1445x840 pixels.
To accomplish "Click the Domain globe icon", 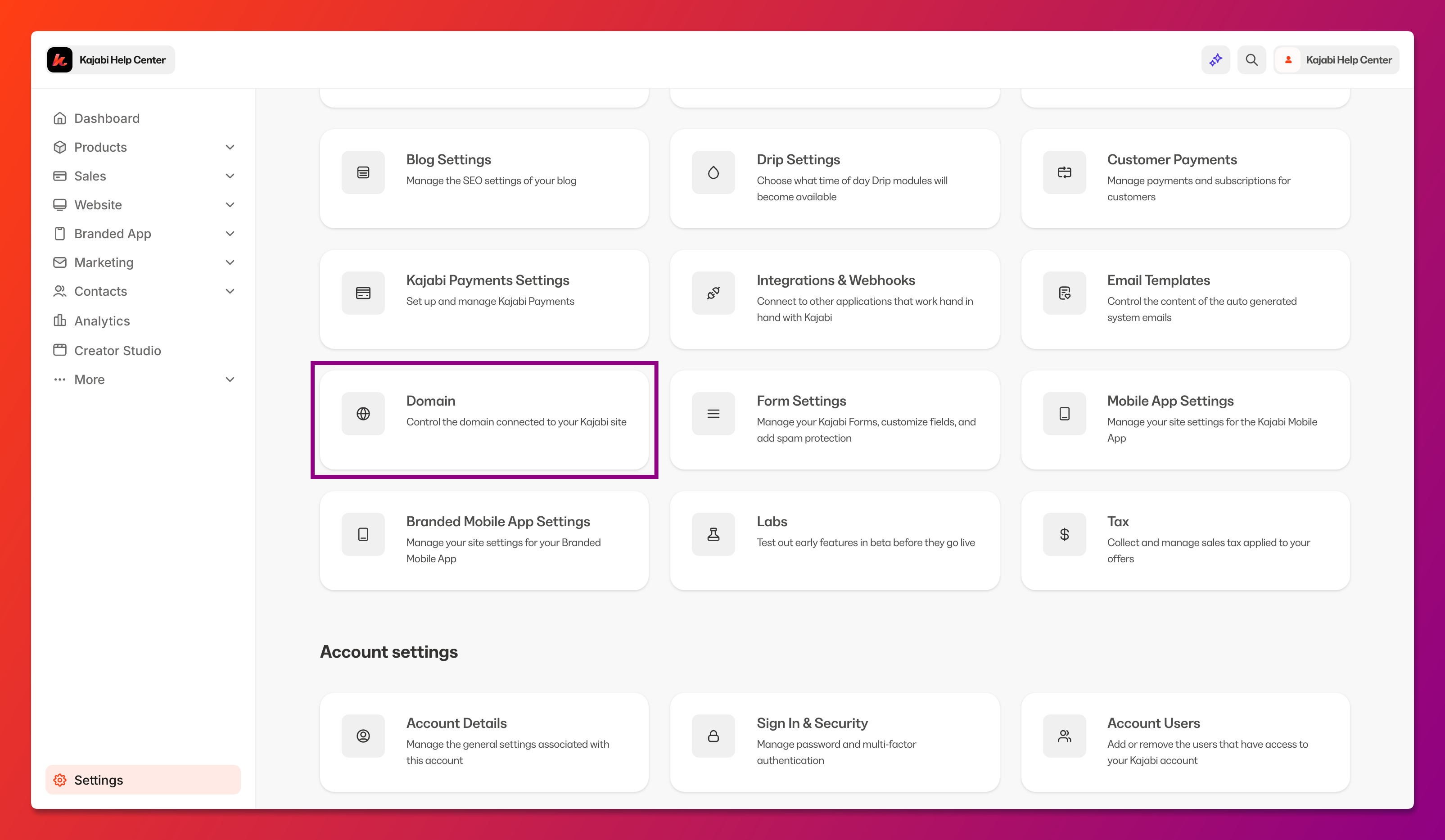I will coord(363,414).
